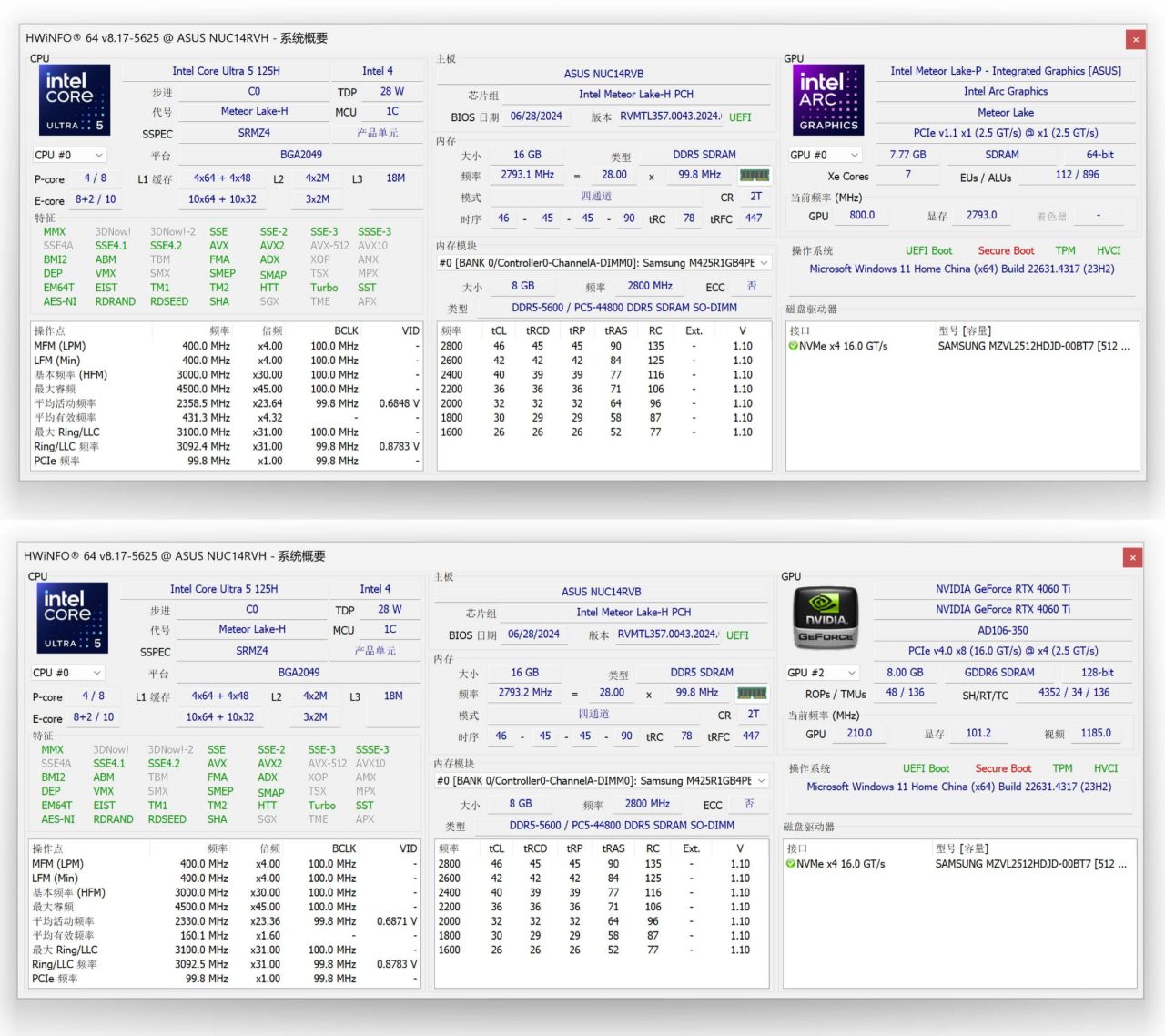The image size is (1165, 1036).
Task: Click the memory frequency '2793.2 MHz' field
Action: [x=525, y=693]
